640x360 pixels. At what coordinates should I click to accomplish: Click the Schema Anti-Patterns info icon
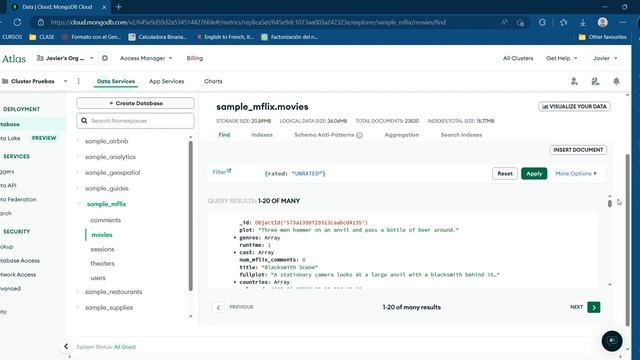point(359,135)
